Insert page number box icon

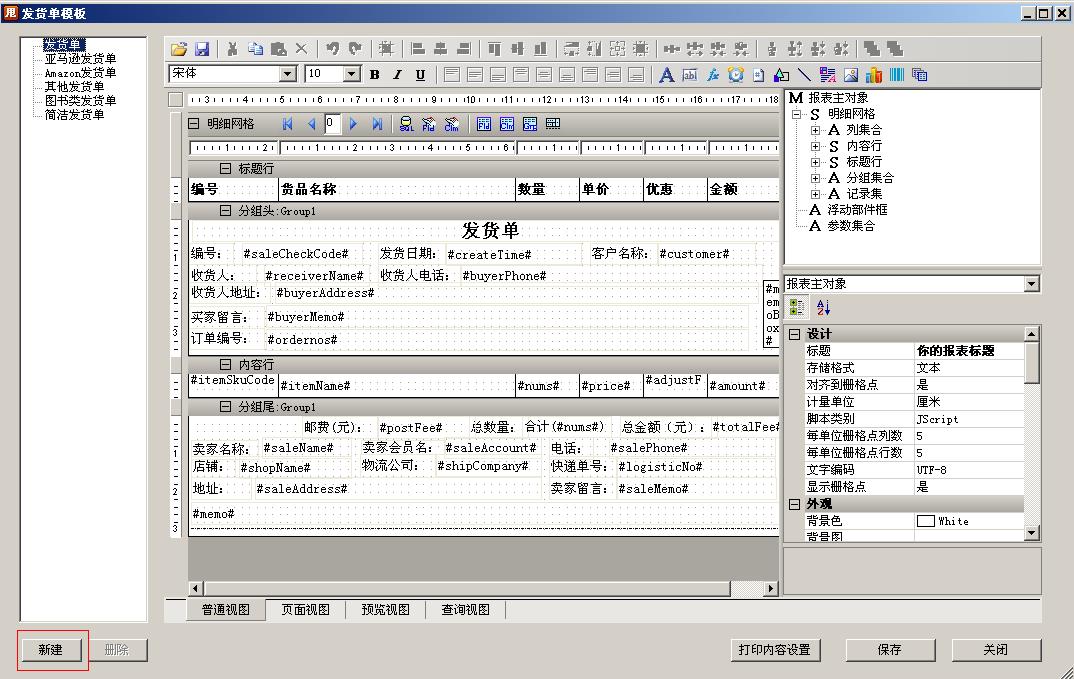[759, 75]
